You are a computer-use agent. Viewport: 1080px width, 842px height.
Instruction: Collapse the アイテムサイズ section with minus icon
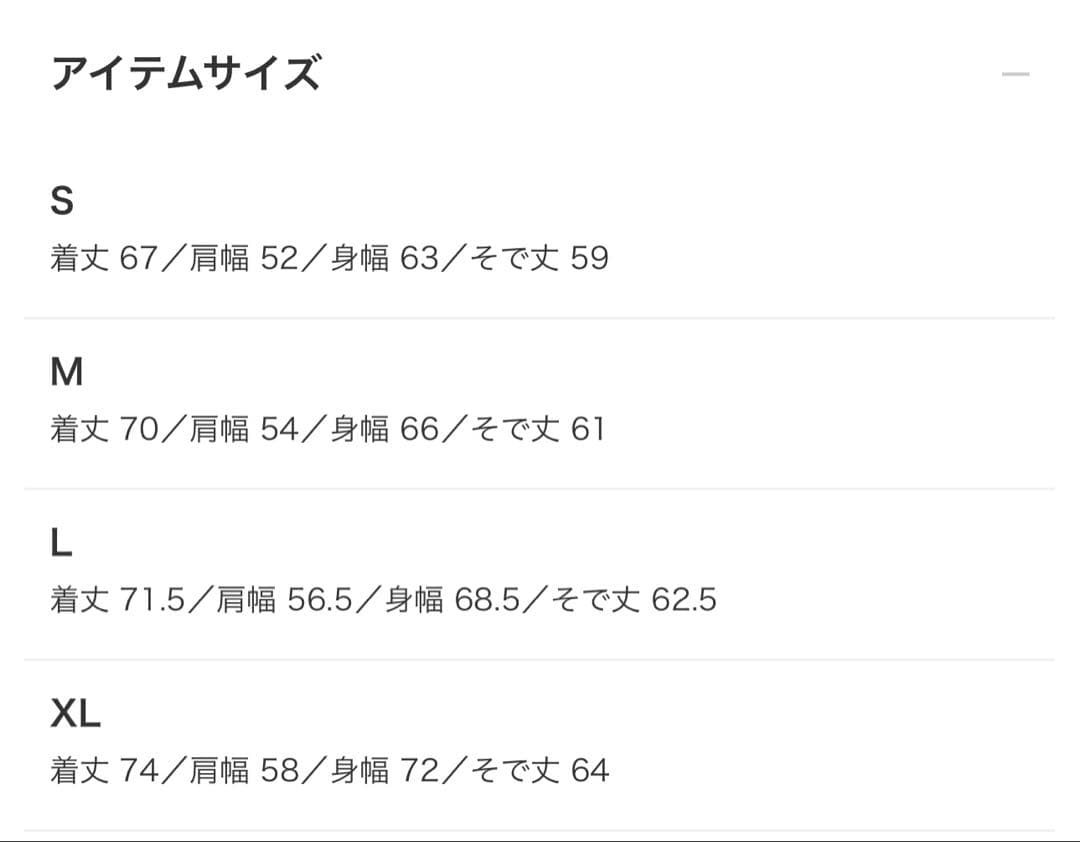tap(1015, 75)
